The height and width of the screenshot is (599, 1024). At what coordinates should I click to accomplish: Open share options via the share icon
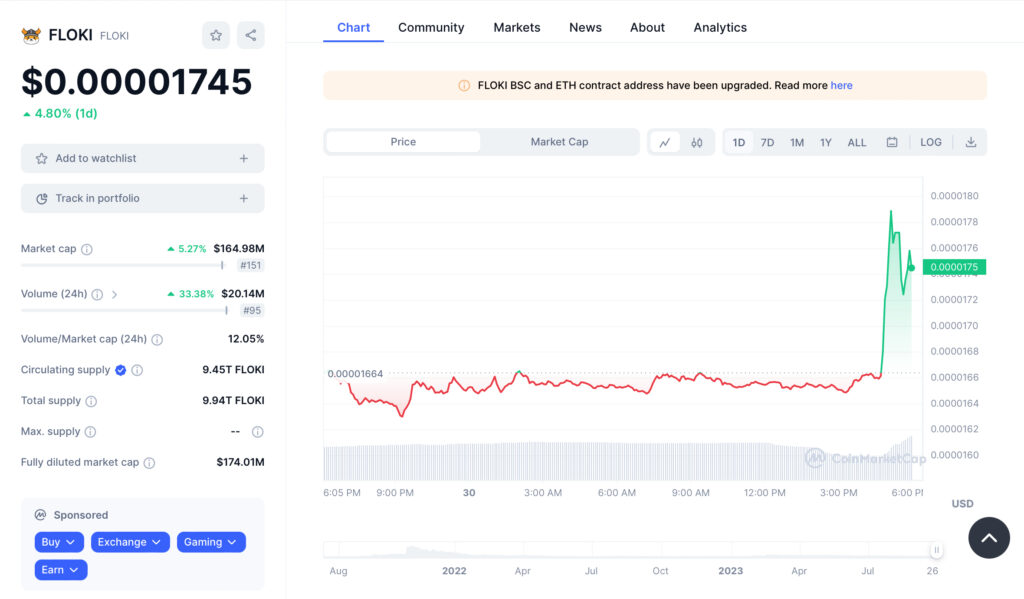pos(250,35)
